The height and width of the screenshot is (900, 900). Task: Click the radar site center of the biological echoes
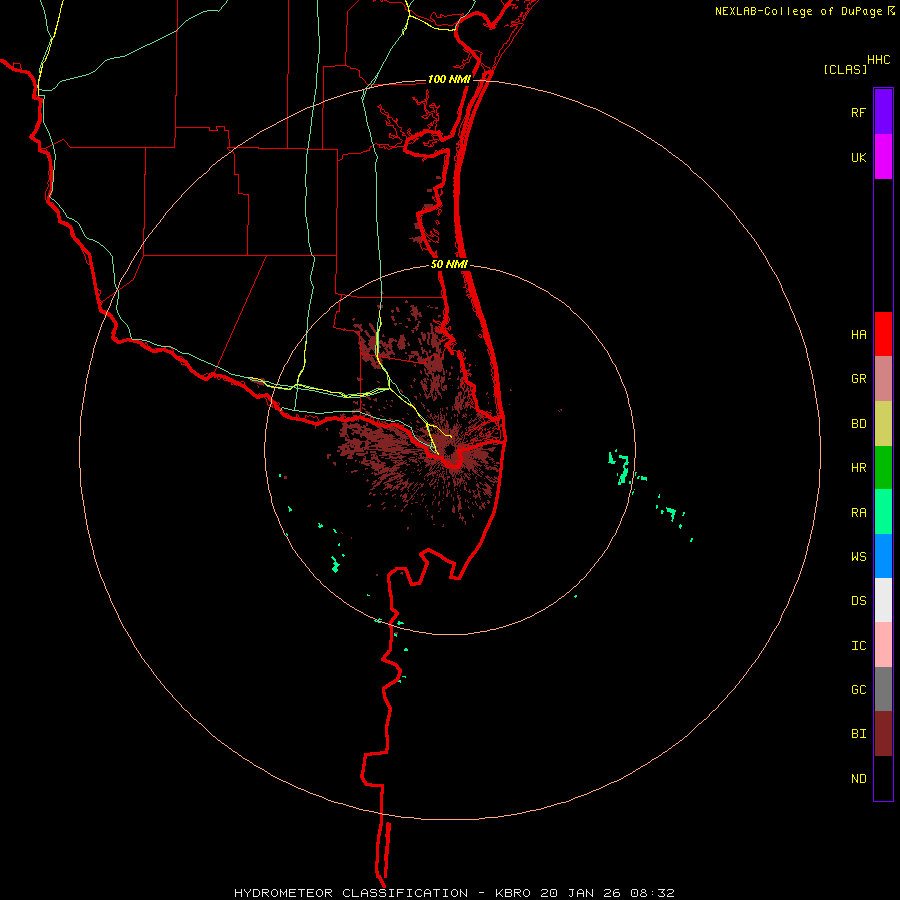point(449,449)
